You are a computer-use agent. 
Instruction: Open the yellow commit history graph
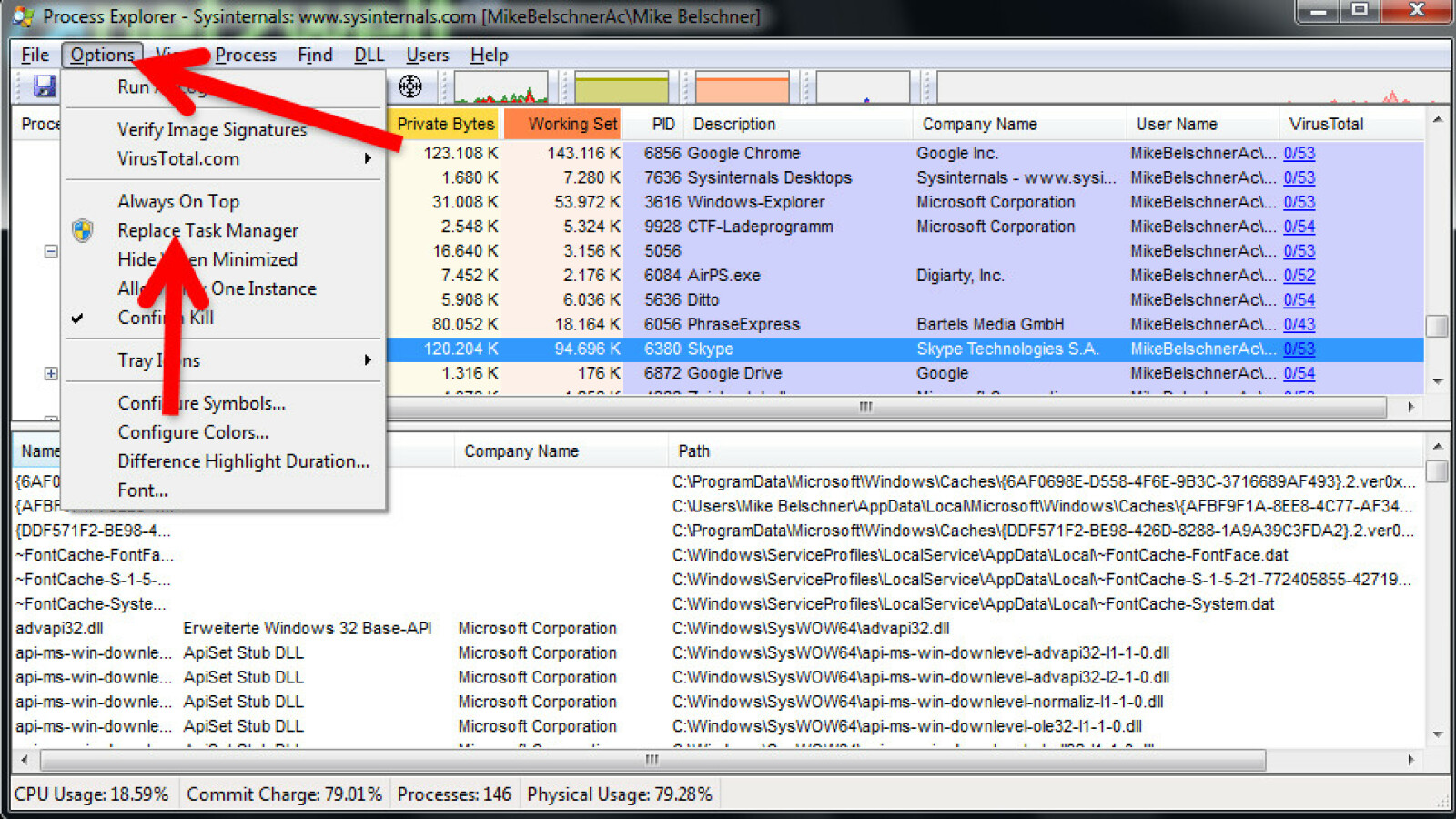622,87
